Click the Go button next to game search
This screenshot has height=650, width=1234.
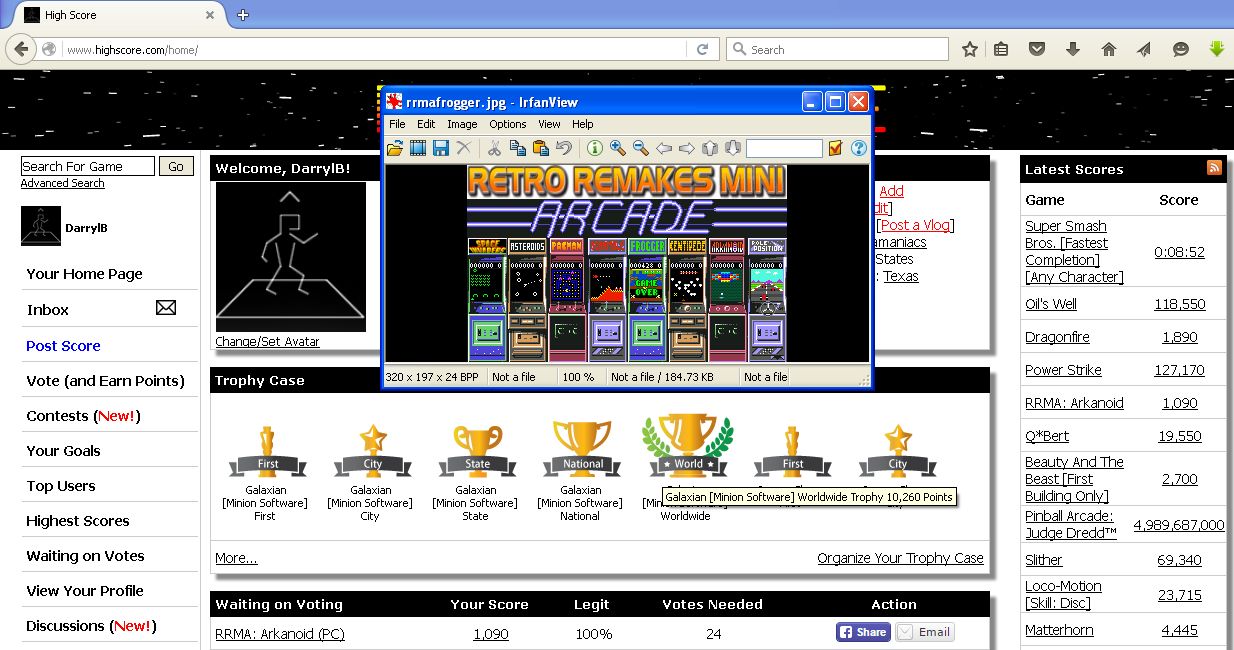tap(176, 167)
